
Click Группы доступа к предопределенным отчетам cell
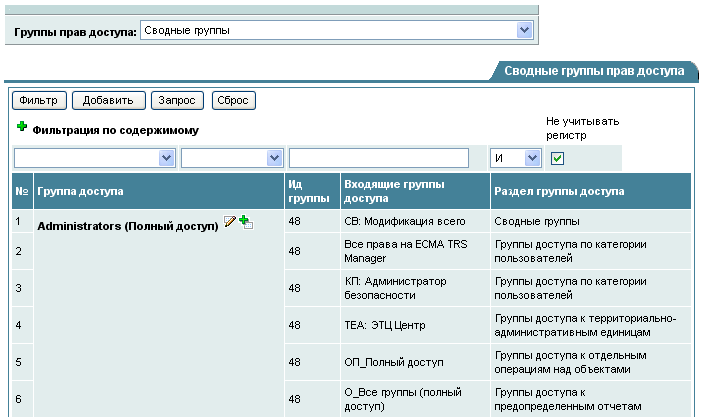(x=590, y=399)
